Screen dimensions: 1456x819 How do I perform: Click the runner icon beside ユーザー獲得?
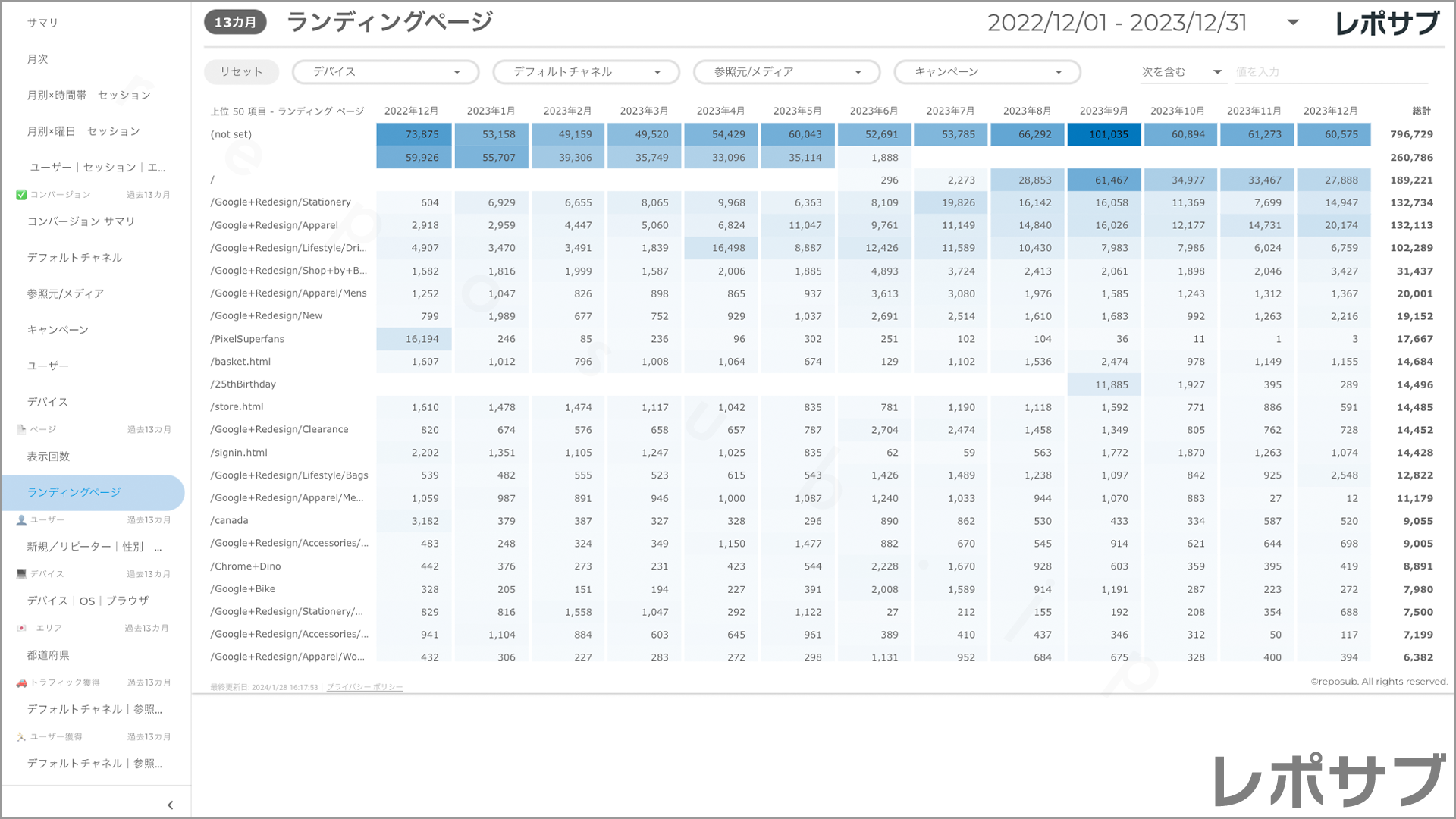[21, 736]
